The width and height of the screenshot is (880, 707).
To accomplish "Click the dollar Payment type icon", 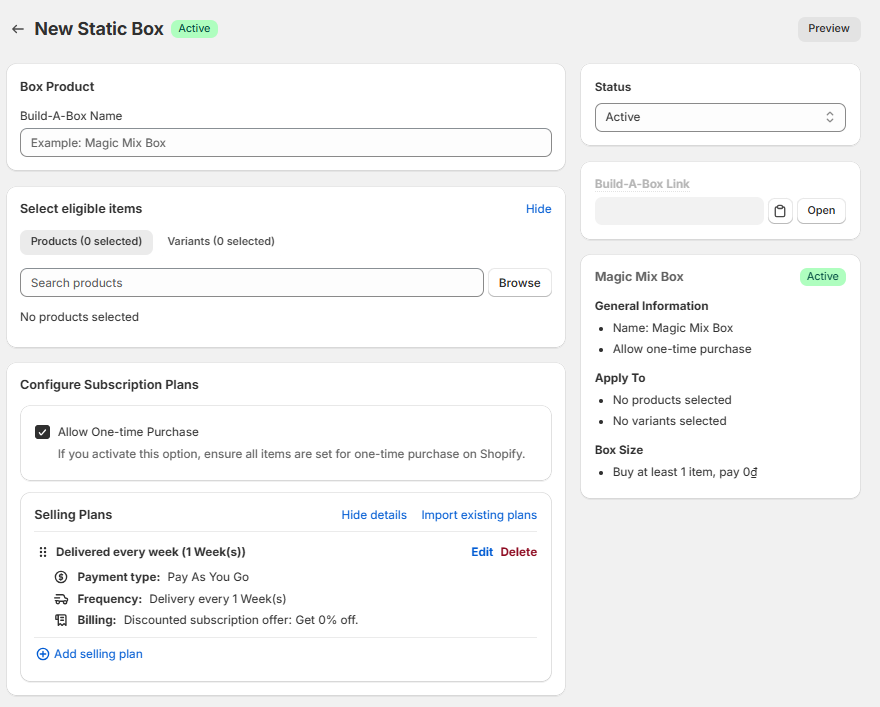I will [61, 577].
